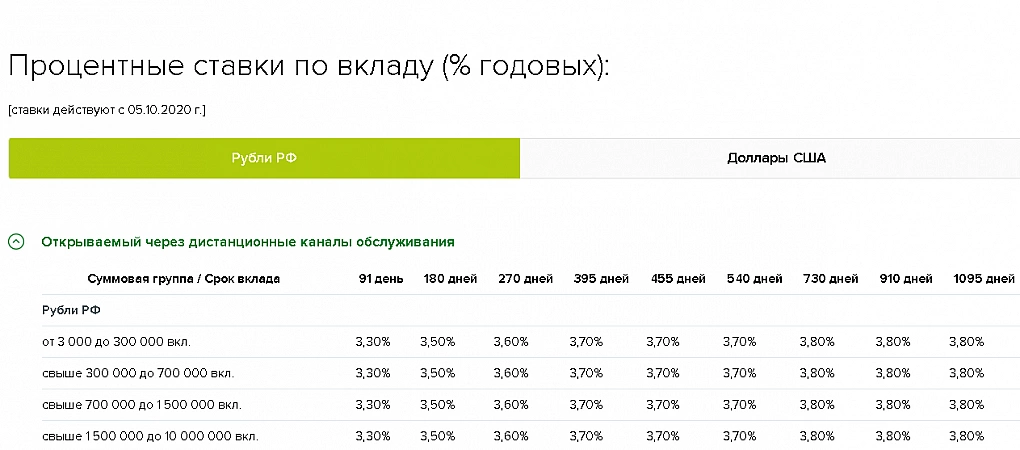Click the 'ставки действуют с 05.10.2020 г.' note

point(107,109)
